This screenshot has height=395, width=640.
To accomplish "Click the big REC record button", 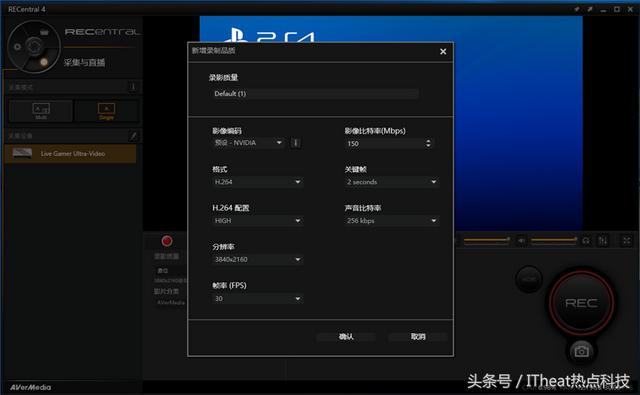I will tap(581, 303).
